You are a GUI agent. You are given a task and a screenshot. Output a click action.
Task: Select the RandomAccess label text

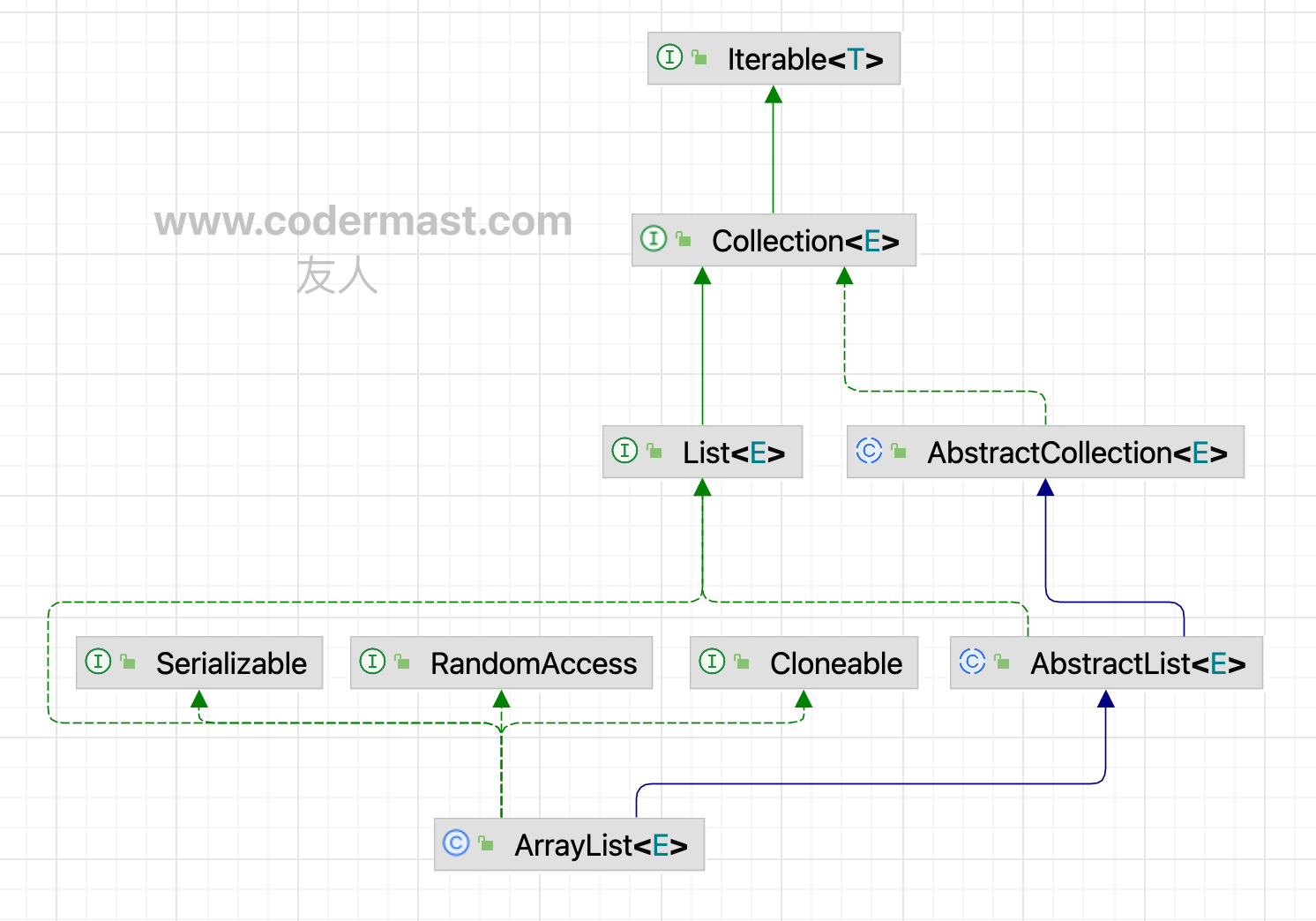tap(533, 663)
